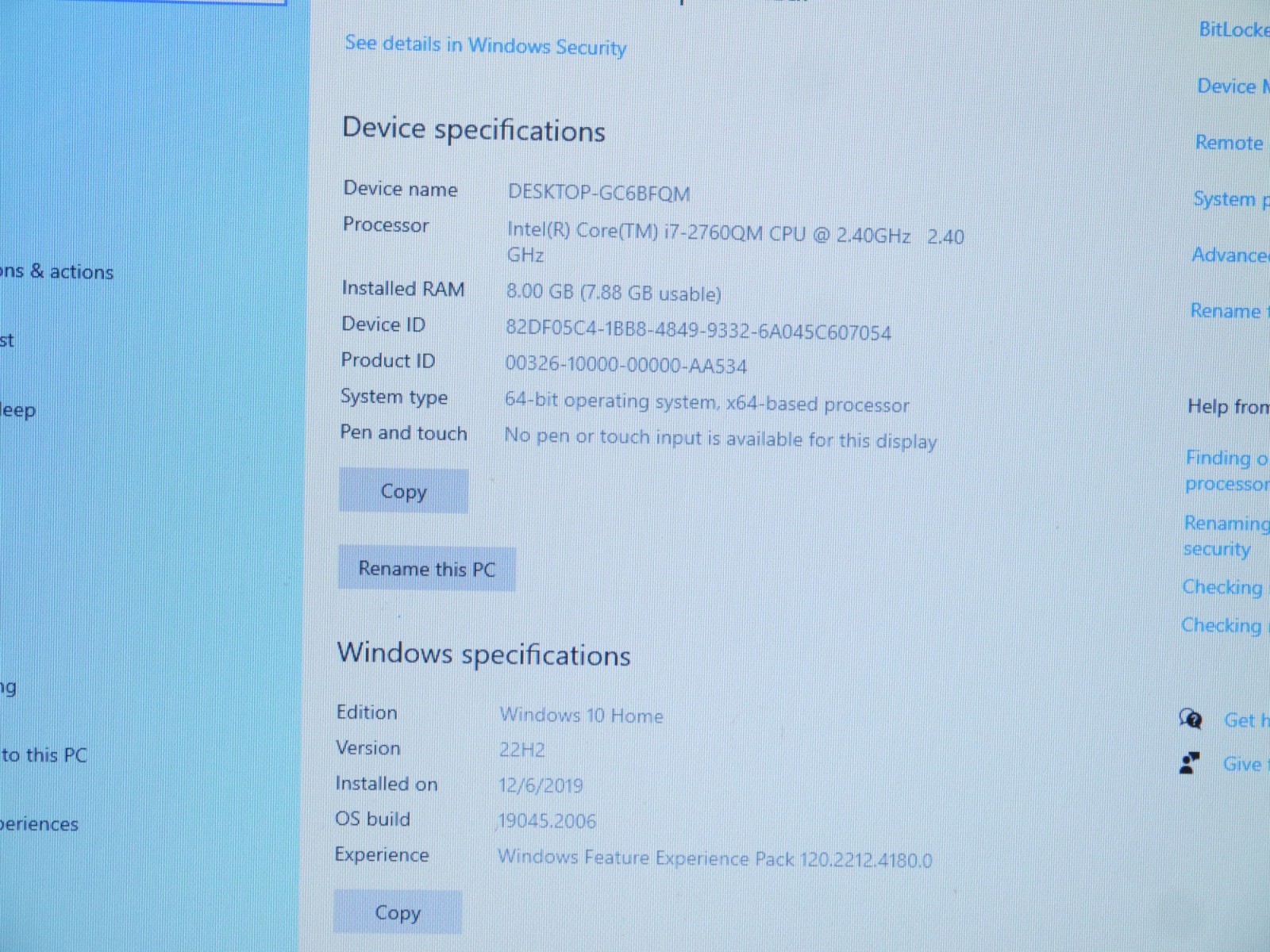Open the Renaming security help link

pyautogui.click(x=1226, y=535)
